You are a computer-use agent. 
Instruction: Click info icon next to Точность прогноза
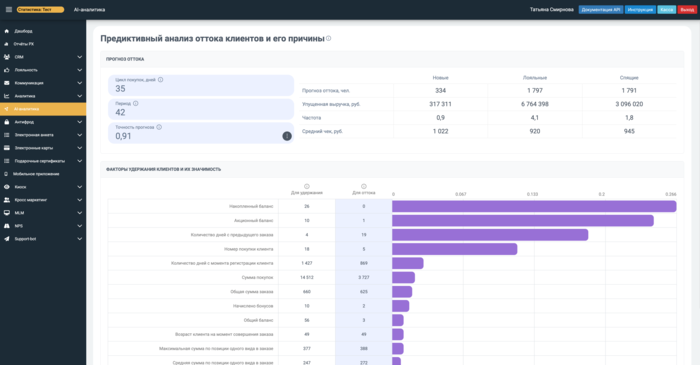point(159,127)
